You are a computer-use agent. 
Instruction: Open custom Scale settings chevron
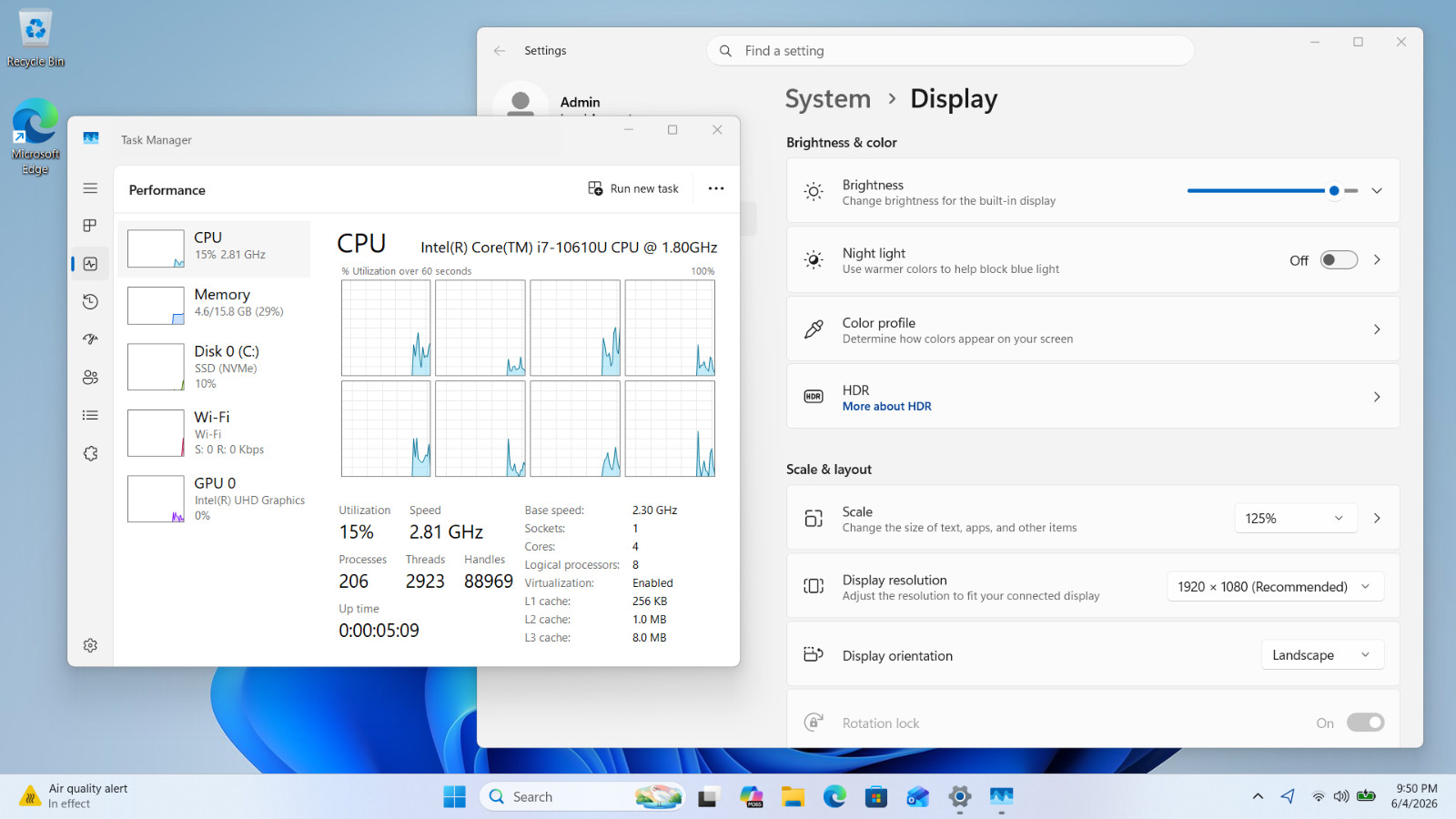1377,519
